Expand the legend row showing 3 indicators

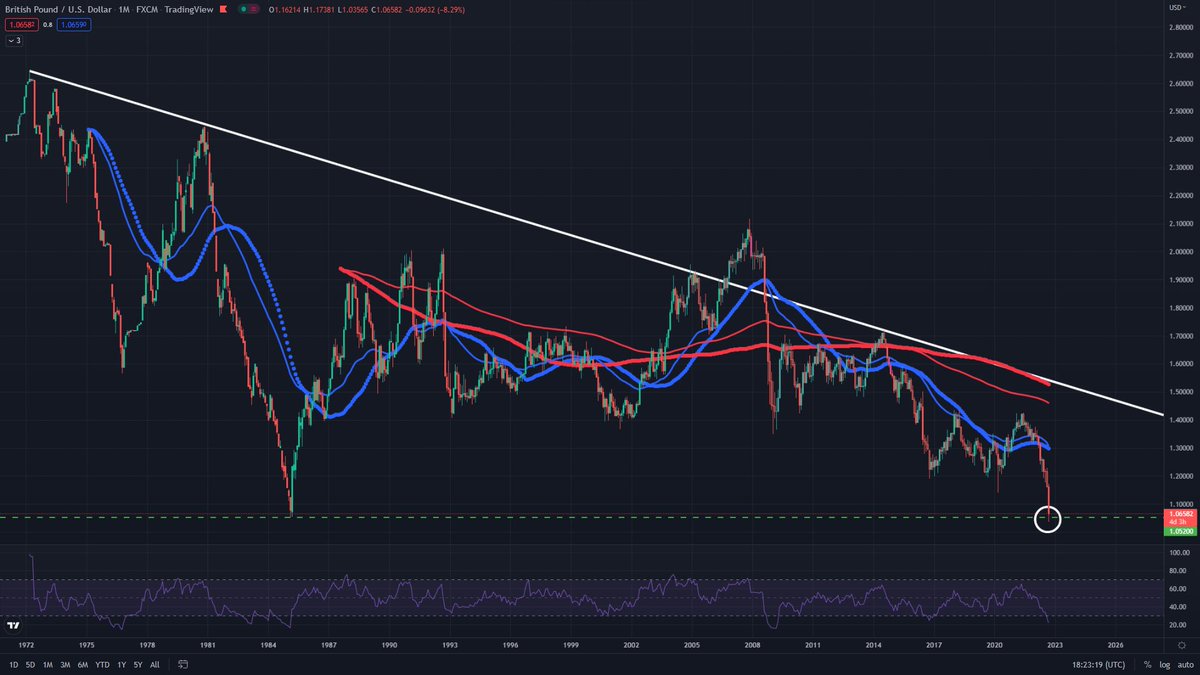[x=12, y=40]
